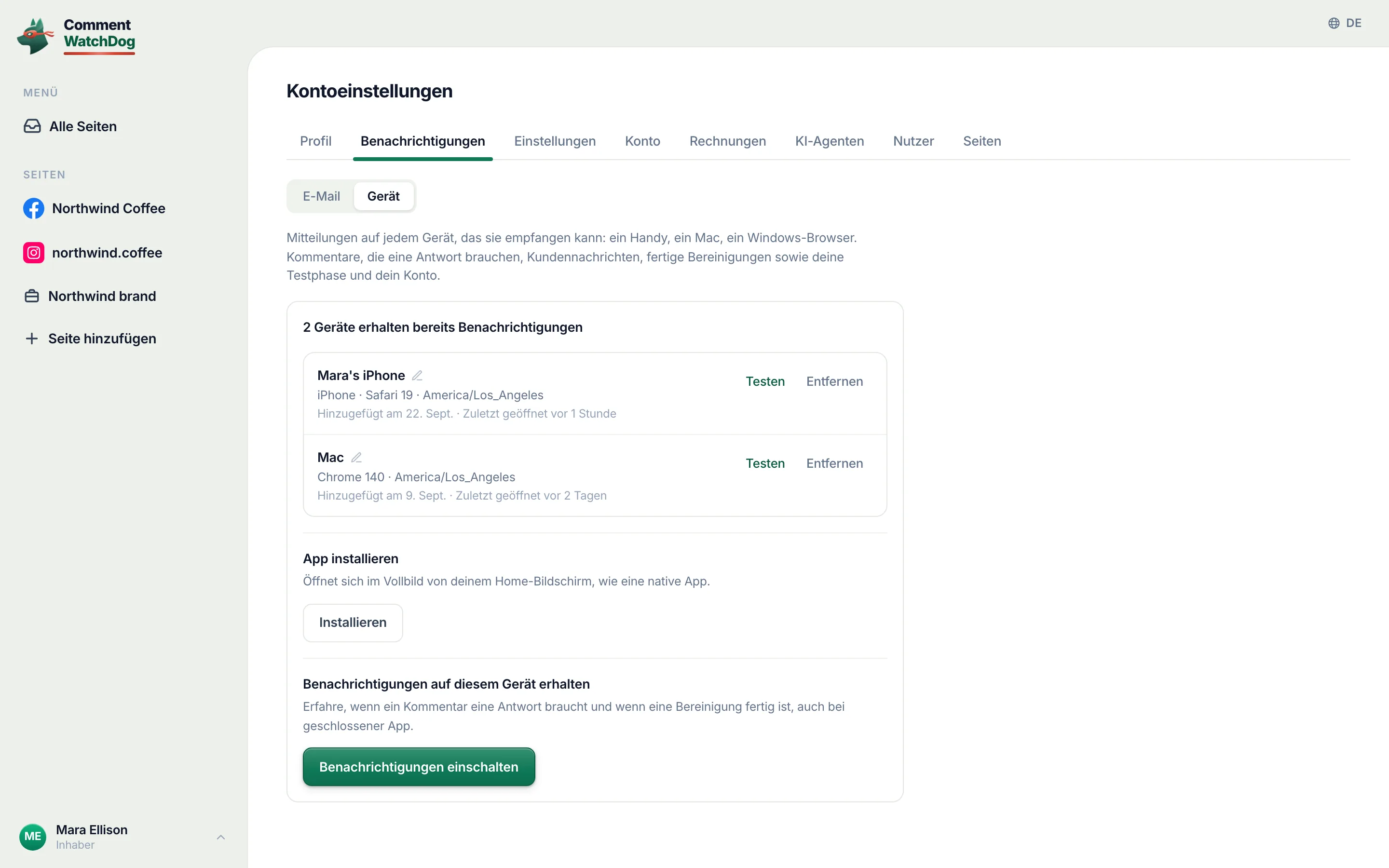
Task: Open the Profil tab
Action: click(x=316, y=141)
